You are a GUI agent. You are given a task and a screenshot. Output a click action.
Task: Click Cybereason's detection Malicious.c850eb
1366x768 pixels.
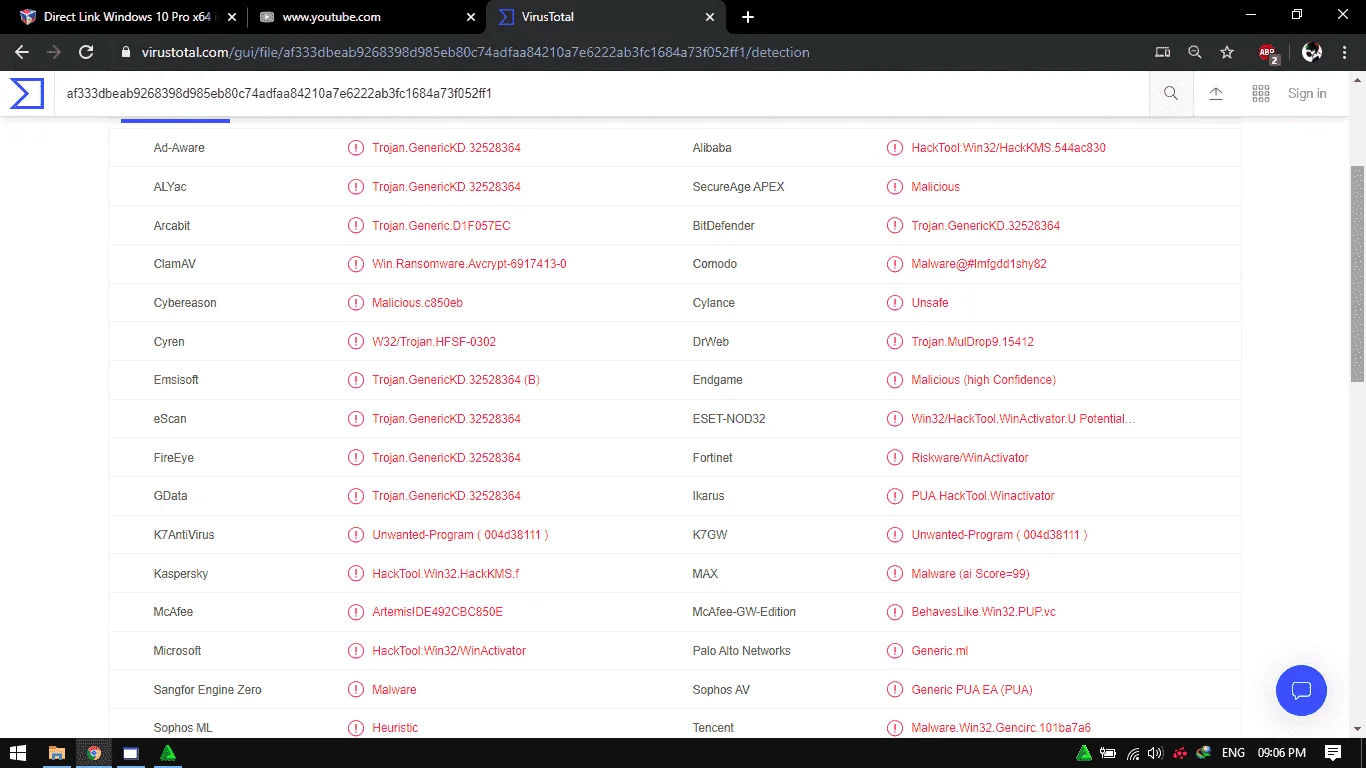point(417,303)
